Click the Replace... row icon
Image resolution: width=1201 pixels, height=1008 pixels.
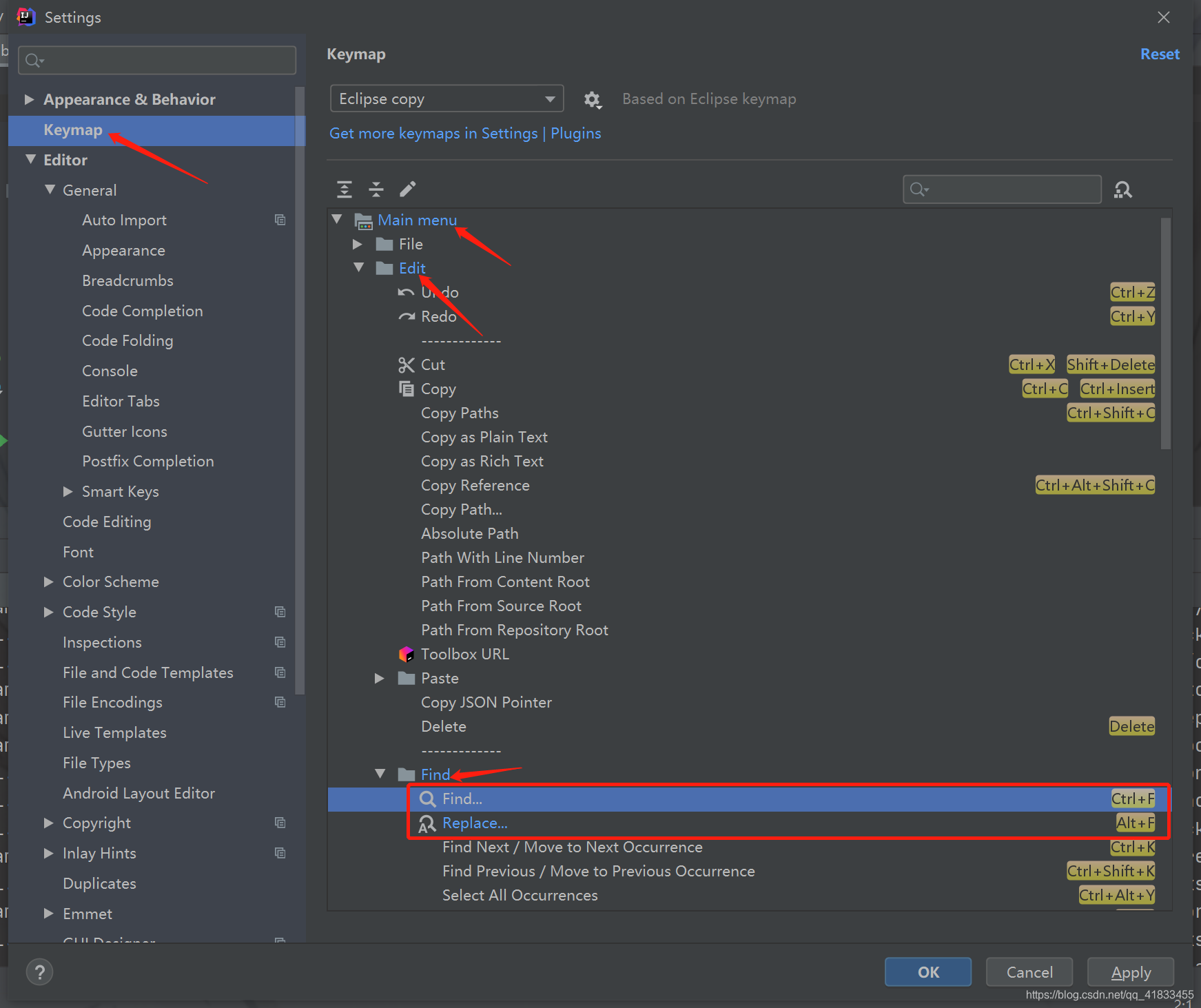(x=427, y=823)
